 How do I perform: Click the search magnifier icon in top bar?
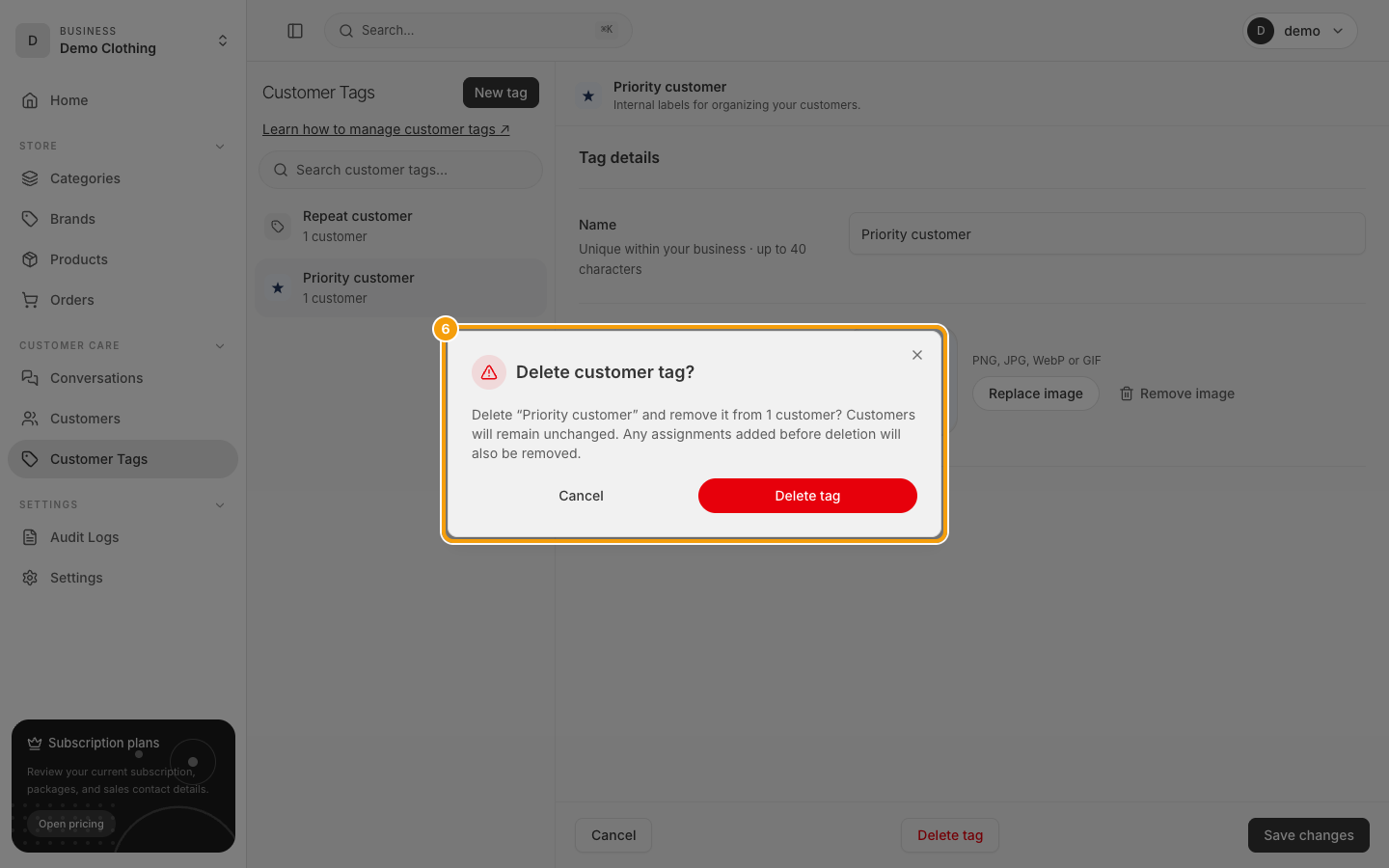click(x=346, y=31)
